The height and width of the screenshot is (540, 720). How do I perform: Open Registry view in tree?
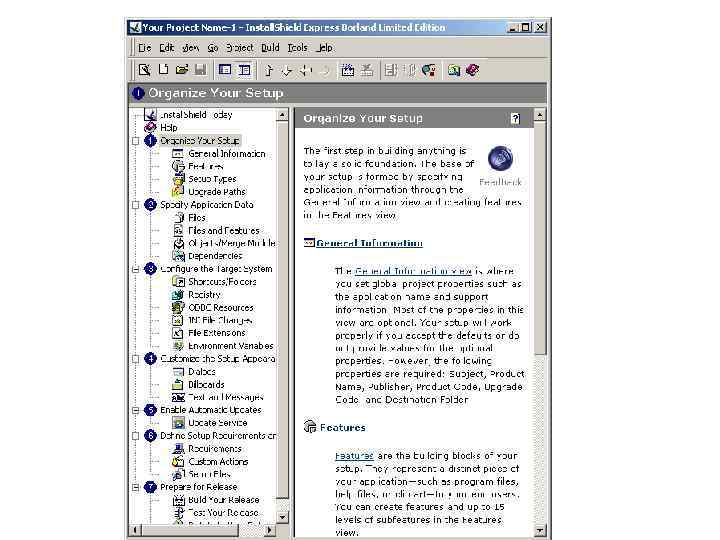[204, 294]
